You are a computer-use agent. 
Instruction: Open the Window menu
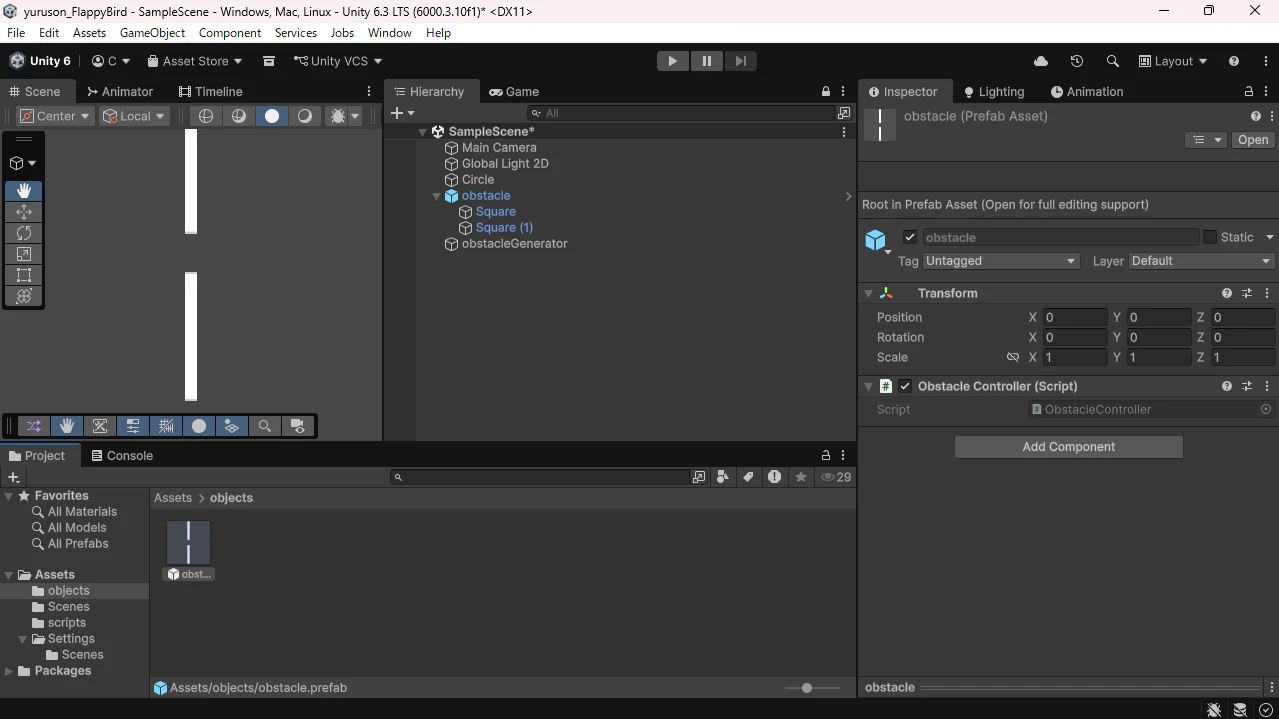point(389,32)
